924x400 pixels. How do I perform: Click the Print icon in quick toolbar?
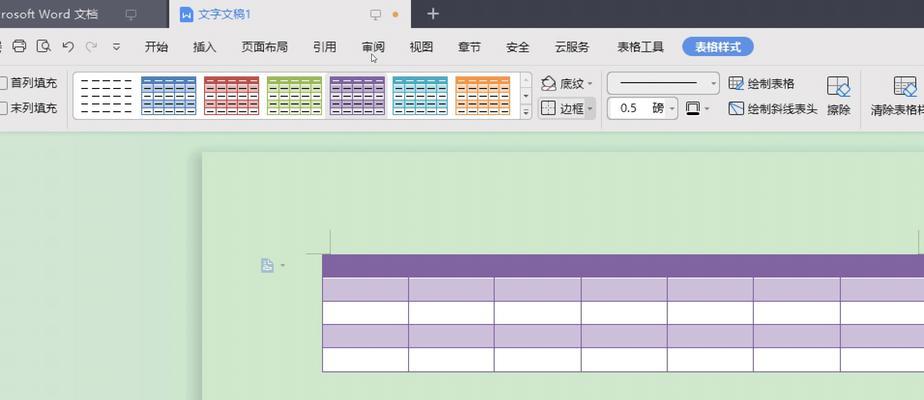(x=19, y=47)
